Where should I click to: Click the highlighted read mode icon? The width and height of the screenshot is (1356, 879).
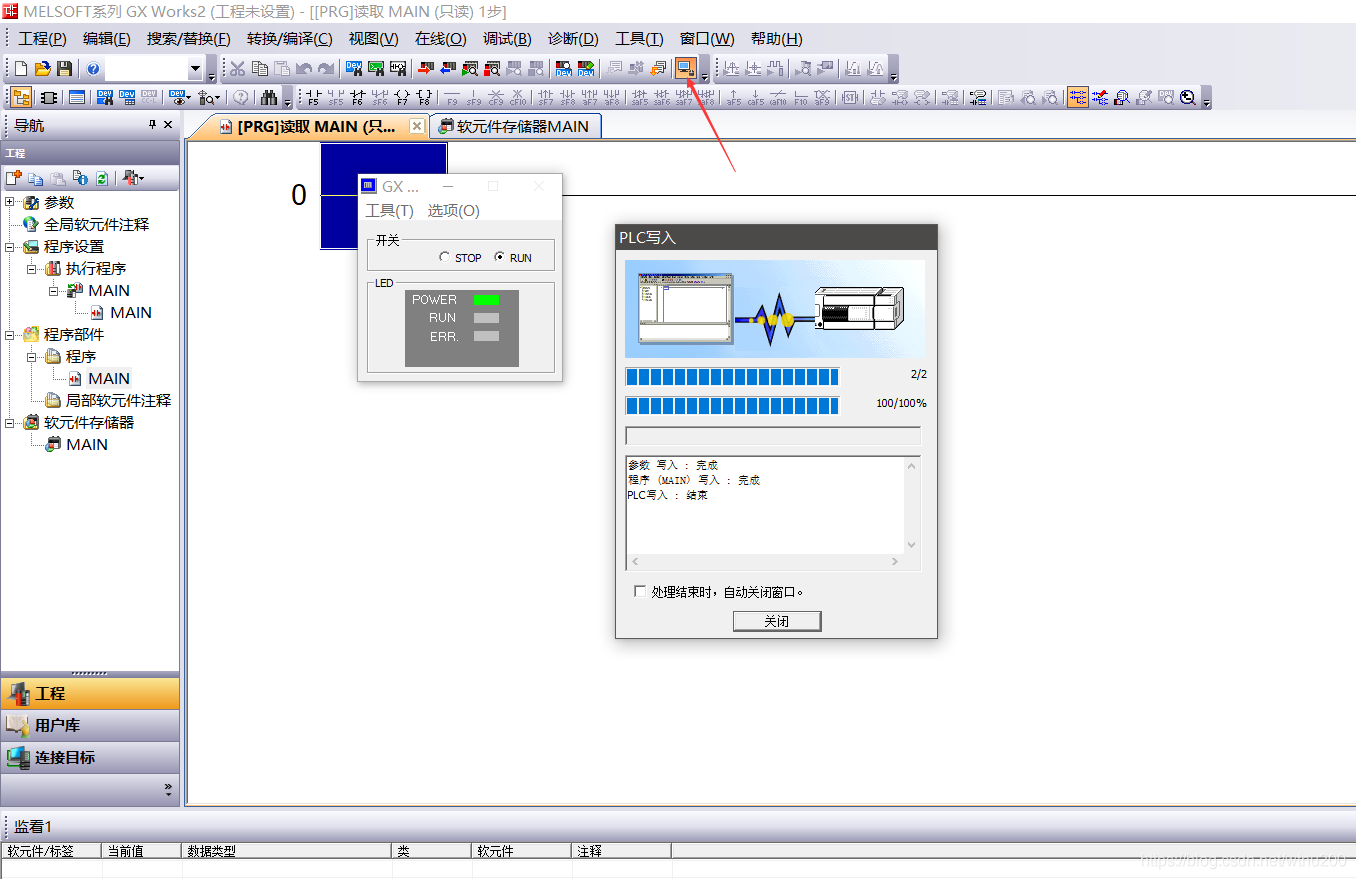point(1078,98)
